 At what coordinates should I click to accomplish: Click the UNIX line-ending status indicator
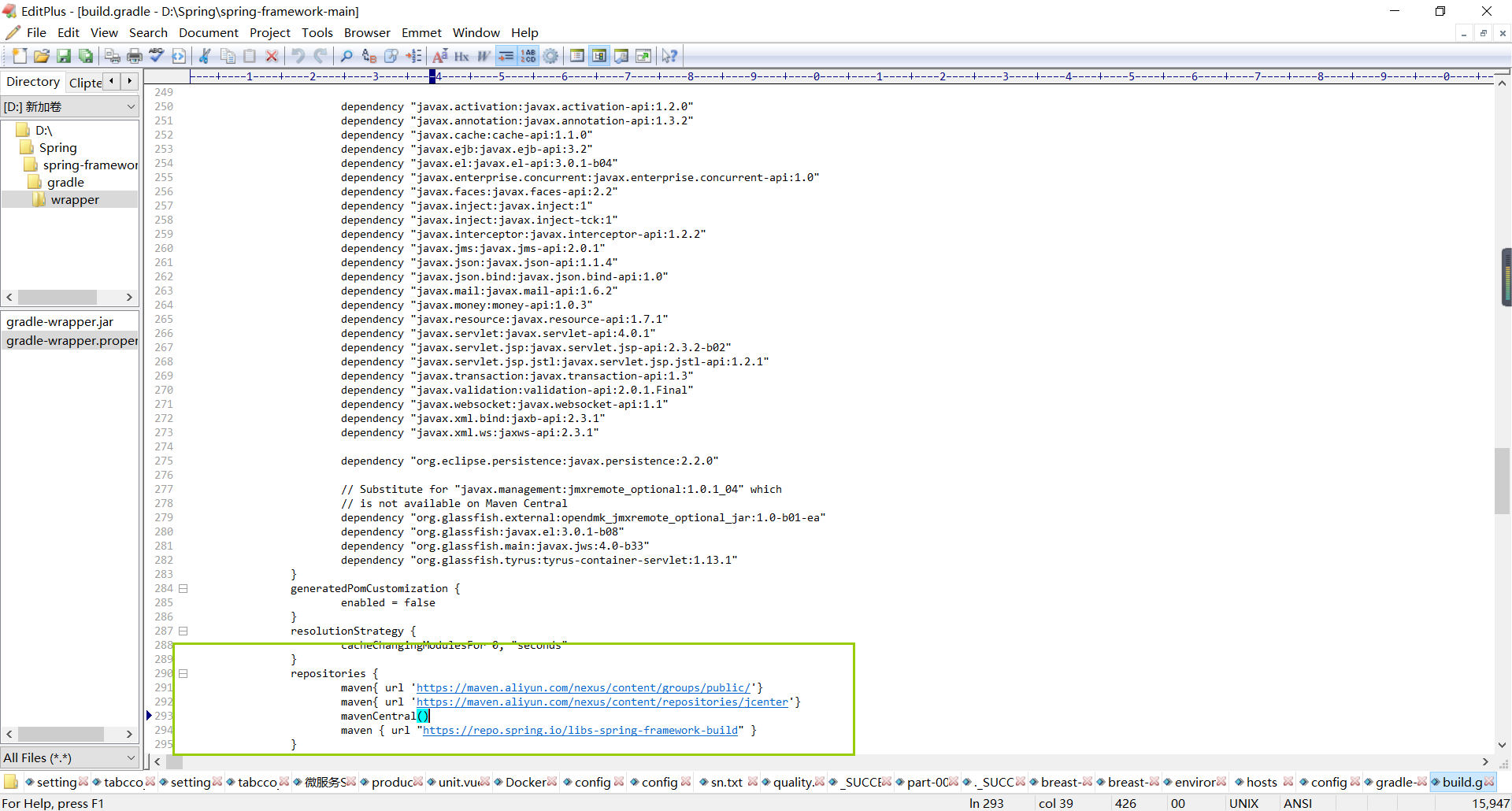coord(1243,803)
